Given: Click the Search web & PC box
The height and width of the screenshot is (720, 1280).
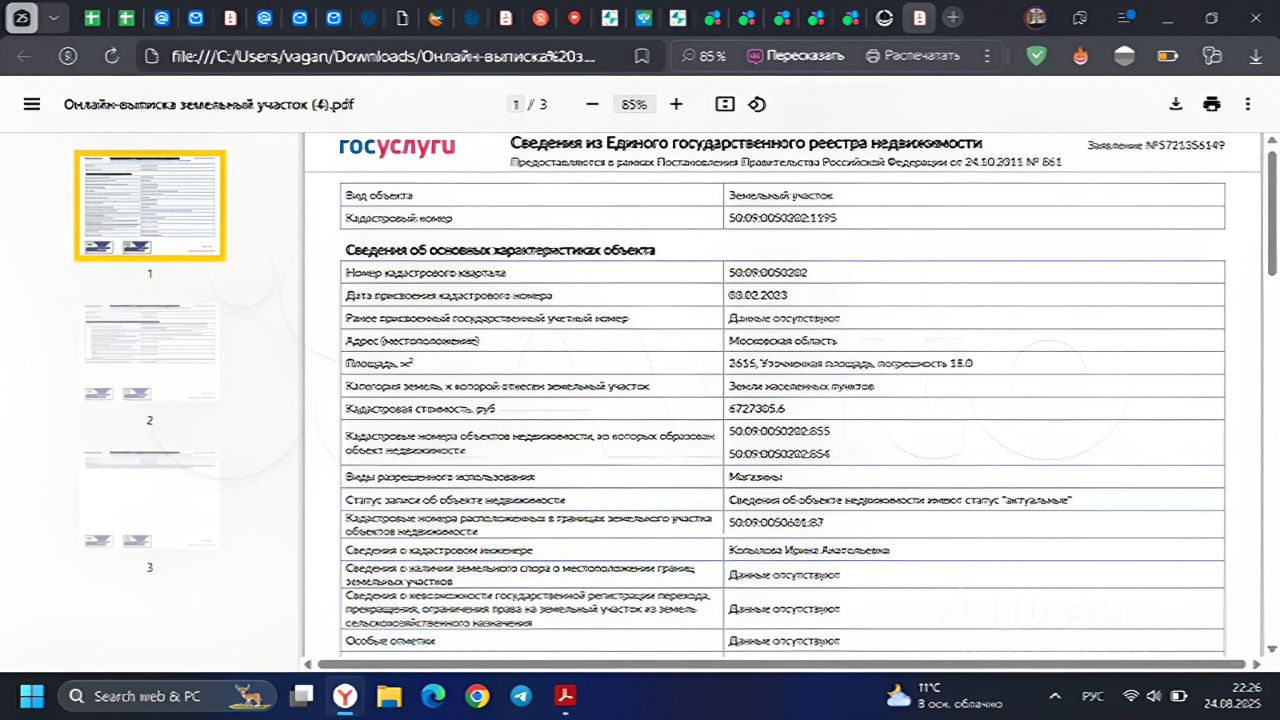Looking at the screenshot, I should click(169, 696).
